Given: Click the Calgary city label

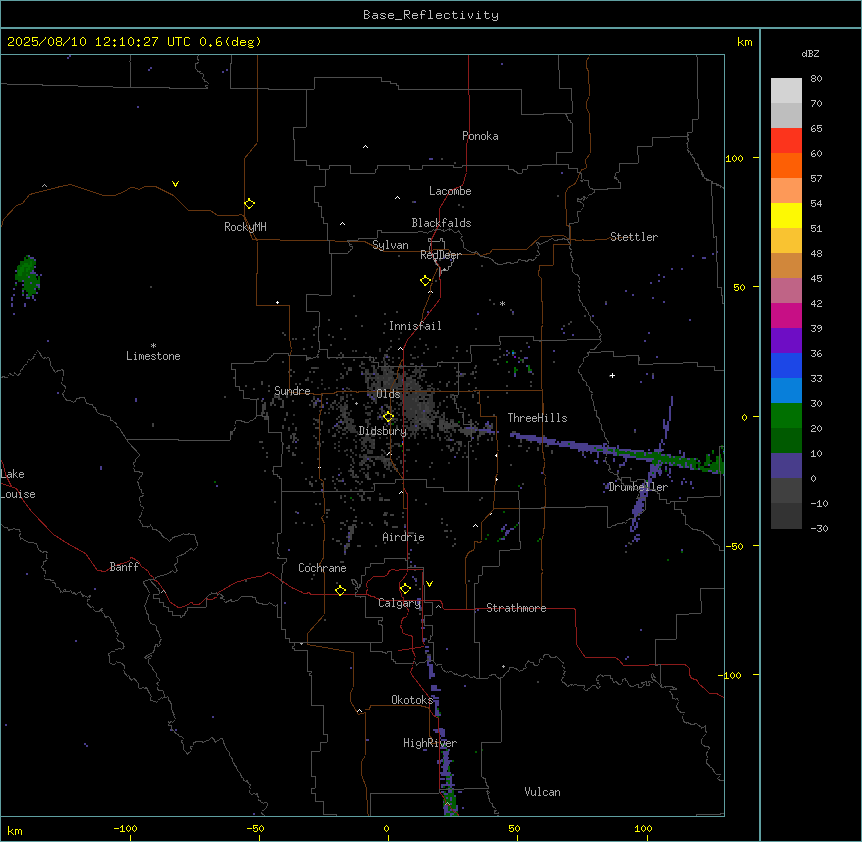Looking at the screenshot, I should tap(400, 603).
